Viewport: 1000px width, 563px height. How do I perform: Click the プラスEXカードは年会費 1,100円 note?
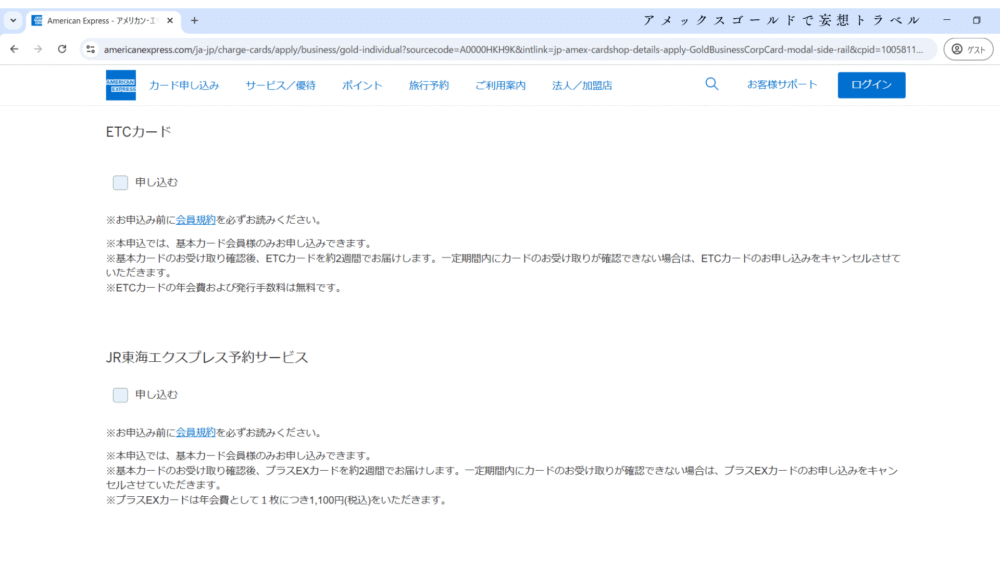click(x=277, y=500)
